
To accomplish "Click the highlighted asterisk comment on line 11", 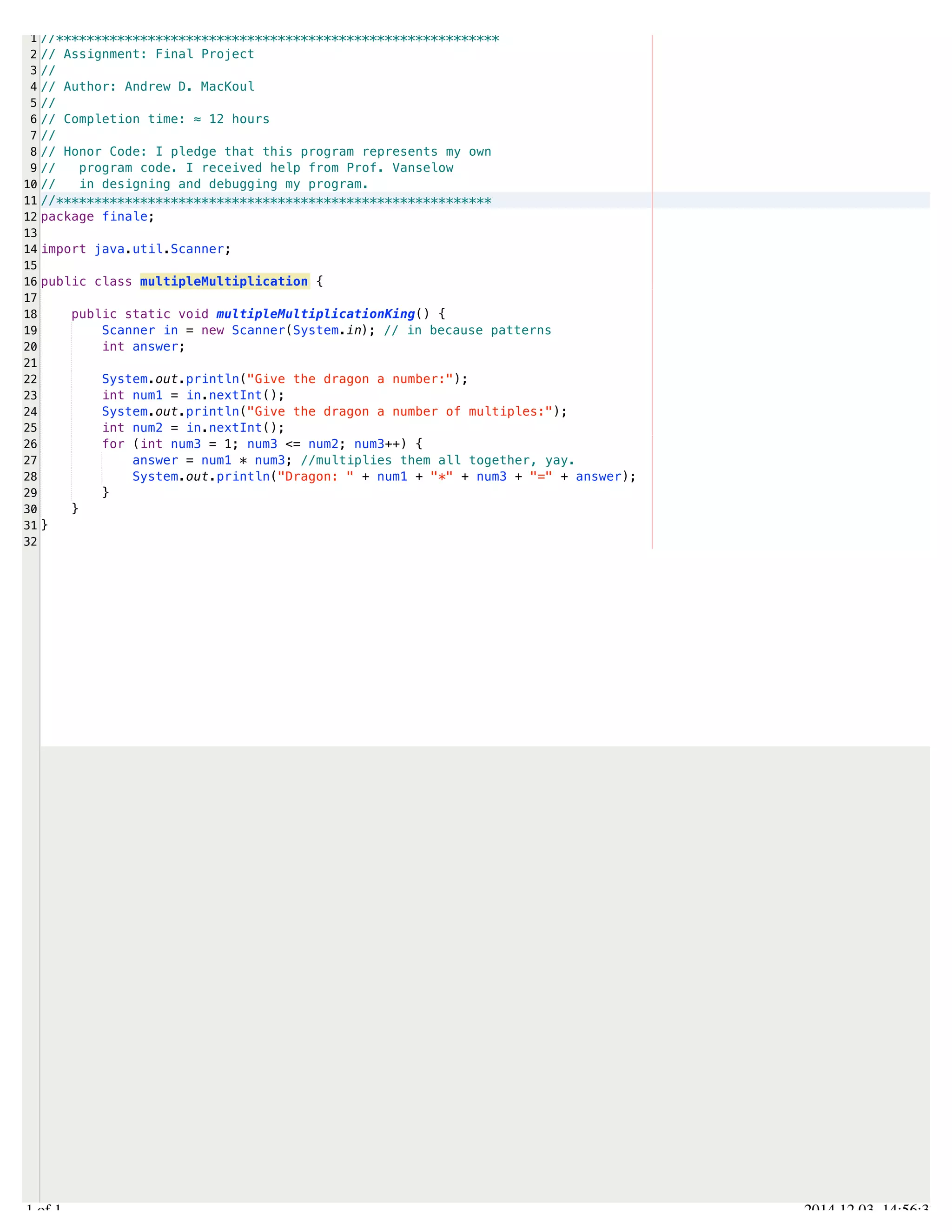I will click(x=266, y=201).
